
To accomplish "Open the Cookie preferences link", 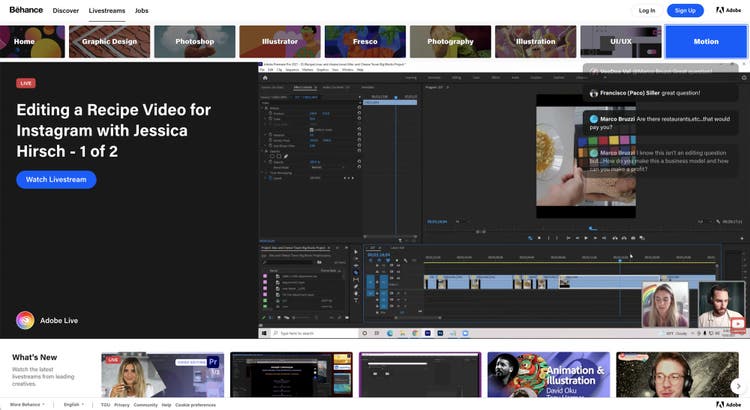I will point(197,405).
